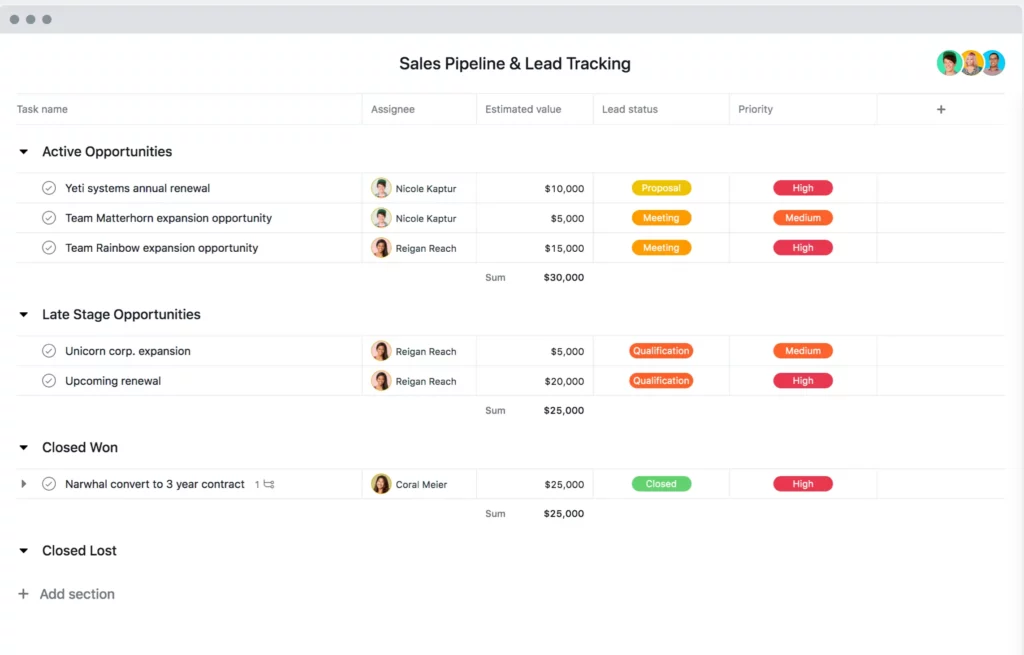1024x655 pixels.
Task: Collapse the Active Opportunities section
Action: [x=24, y=152]
